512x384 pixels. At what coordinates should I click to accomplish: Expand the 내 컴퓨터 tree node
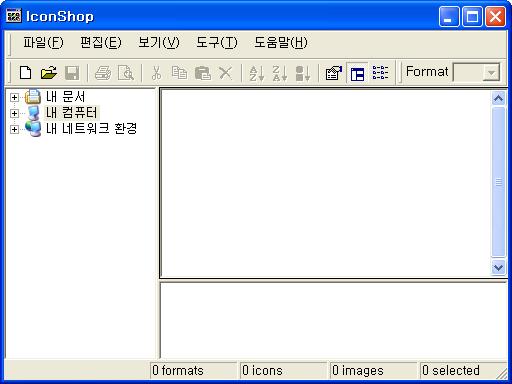pos(14,113)
